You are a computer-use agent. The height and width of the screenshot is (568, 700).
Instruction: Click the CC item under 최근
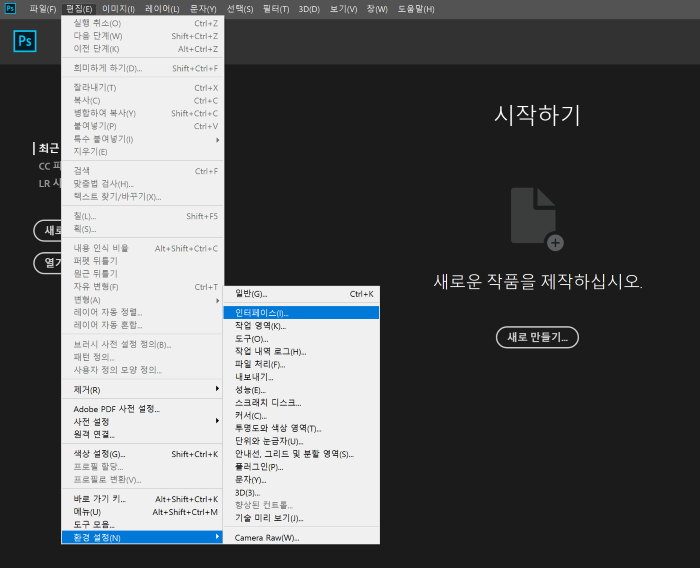tap(49, 166)
